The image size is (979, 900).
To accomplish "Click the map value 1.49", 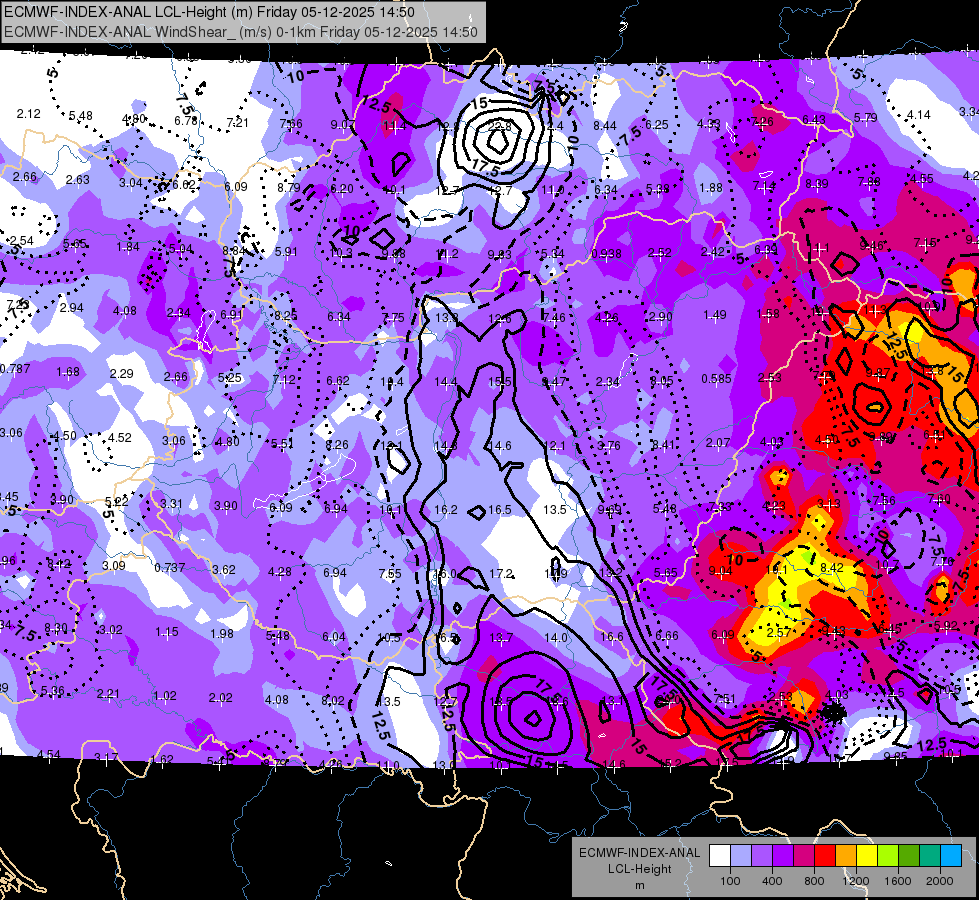I will pos(715,315).
